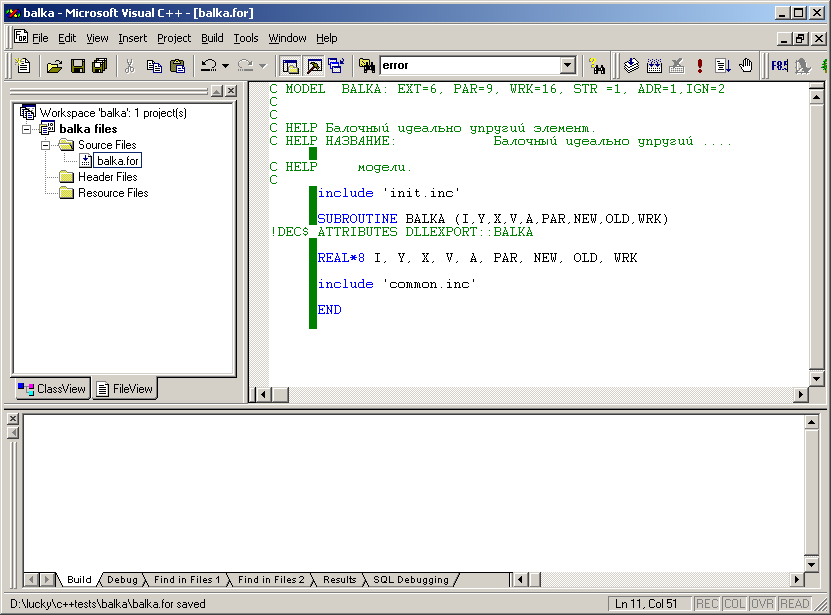
Task: Toggle the Workspace window button
Action: pos(290,66)
